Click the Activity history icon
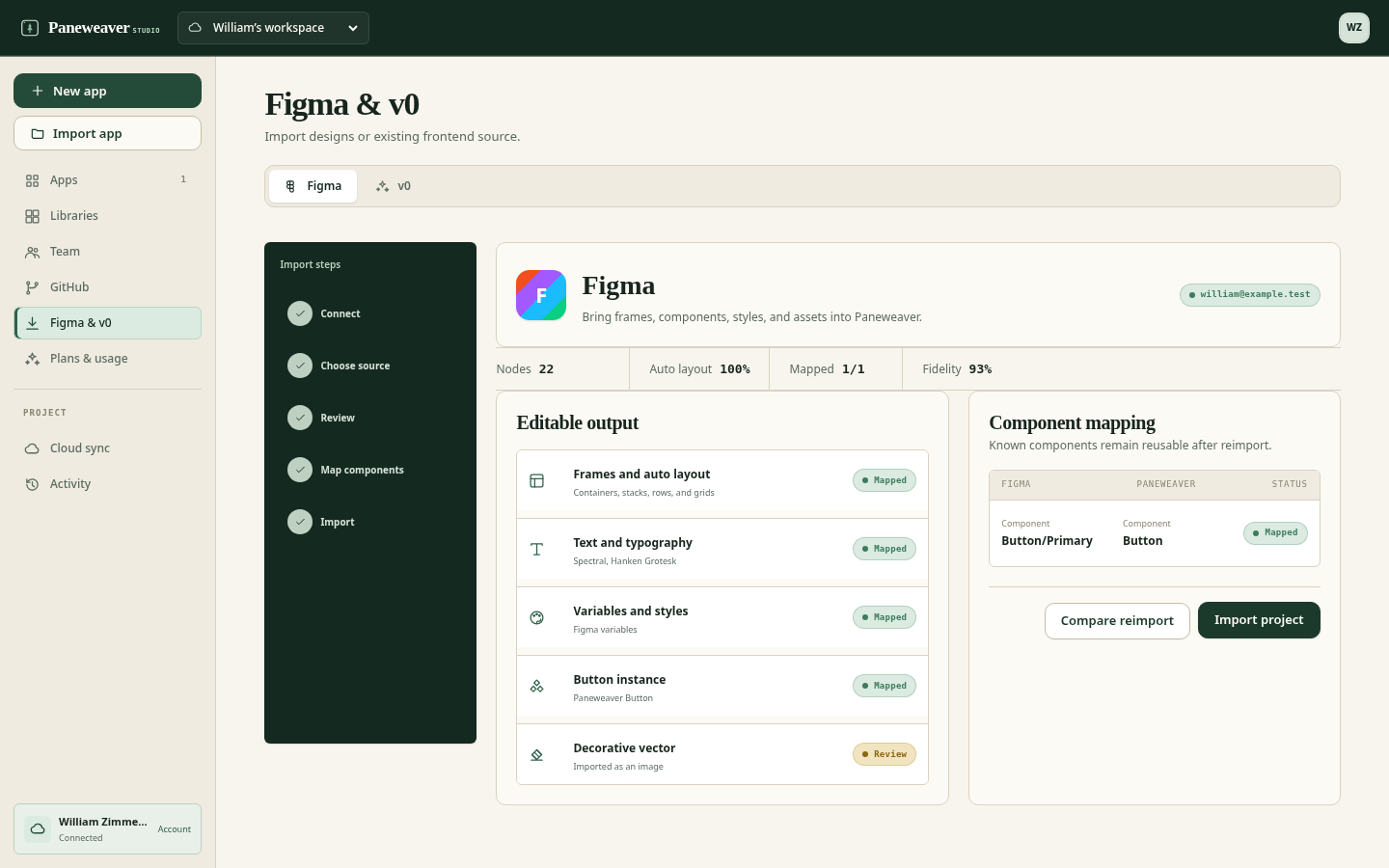 tap(32, 484)
